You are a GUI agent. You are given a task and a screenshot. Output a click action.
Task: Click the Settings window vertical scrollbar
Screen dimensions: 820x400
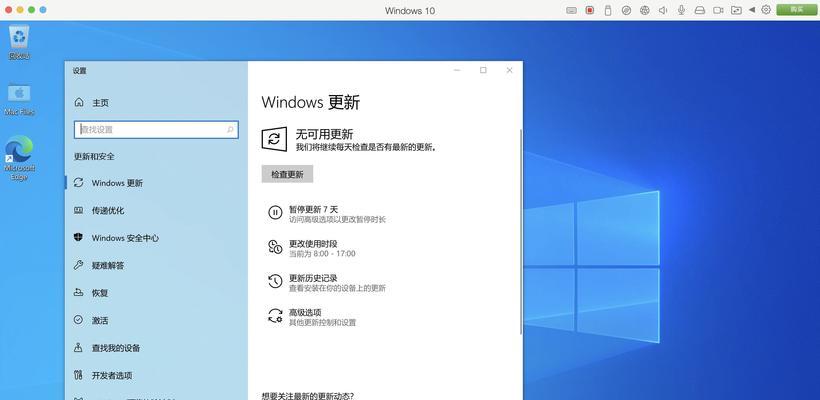point(520,232)
